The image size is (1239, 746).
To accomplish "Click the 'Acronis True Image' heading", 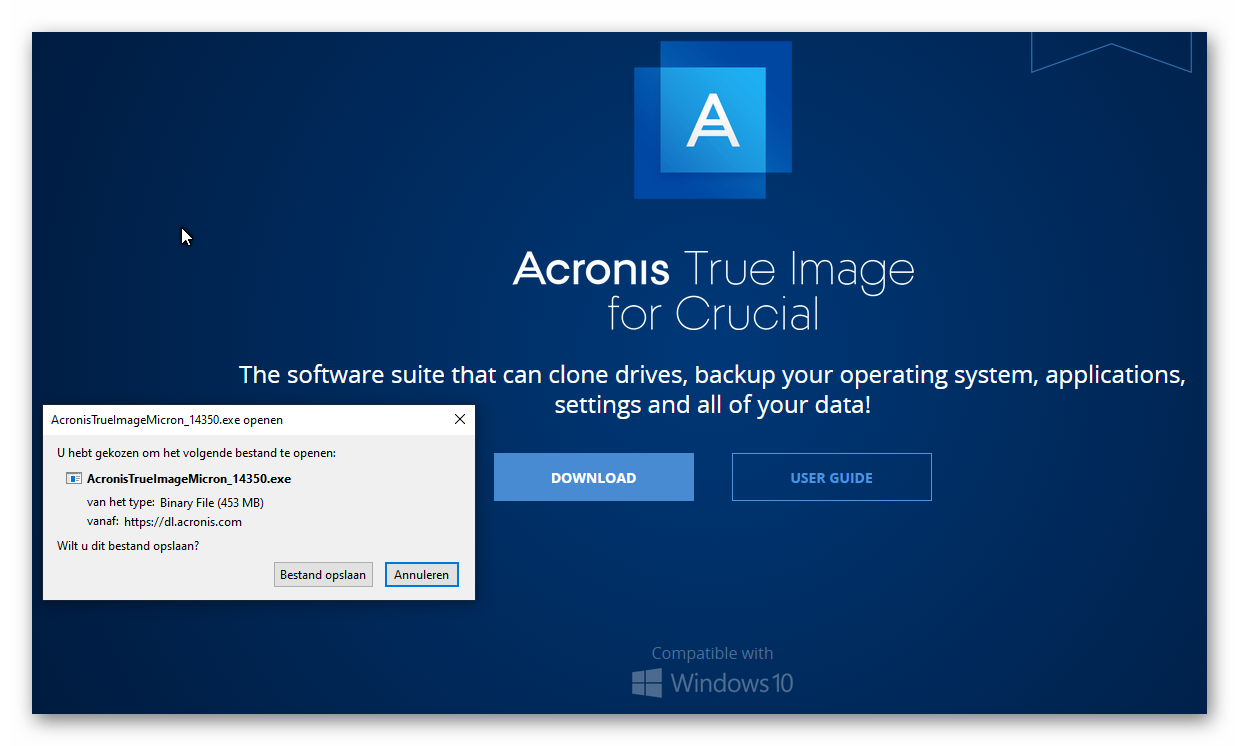I will 713,269.
